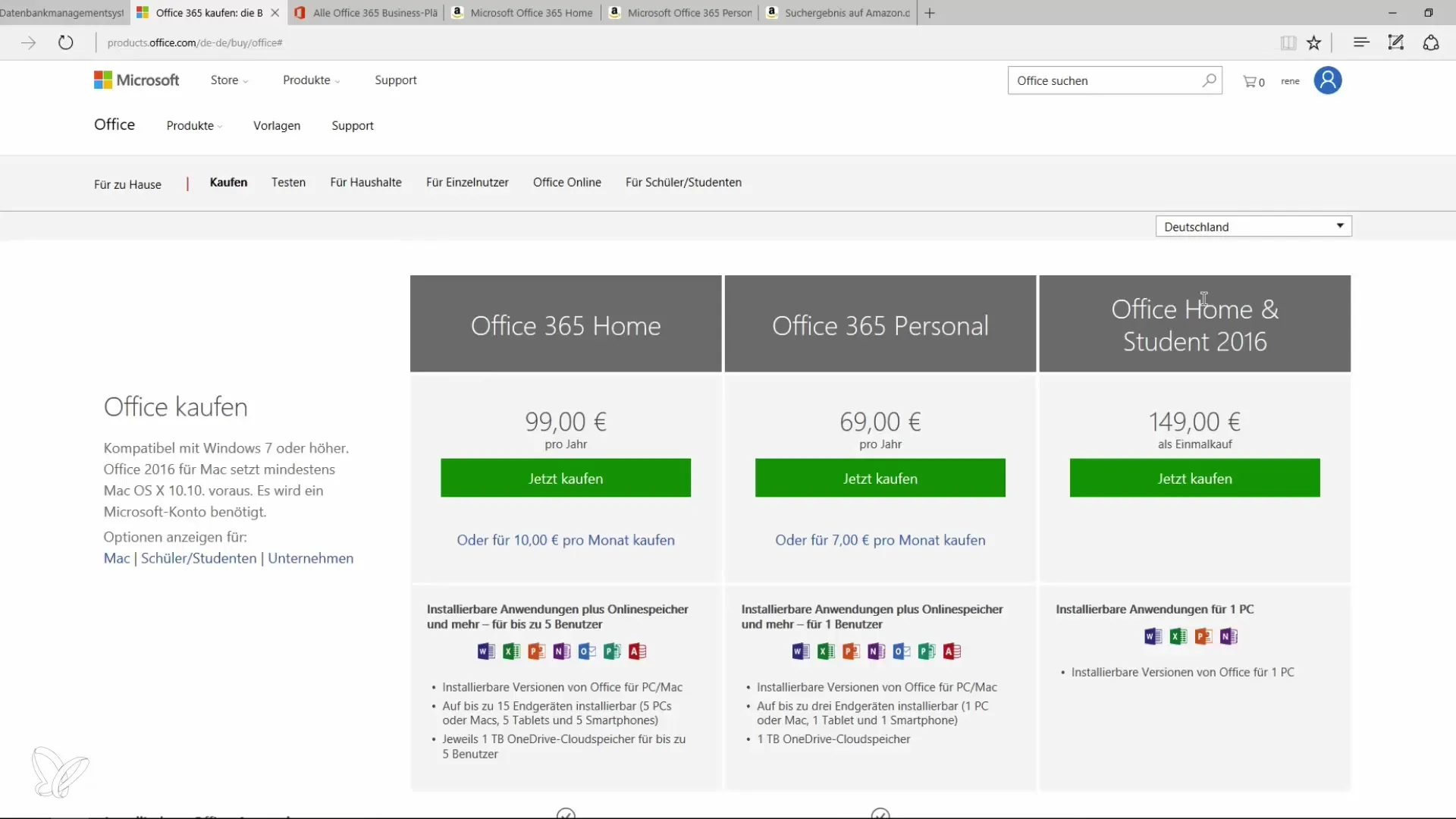Show options for Unternehmen

(310, 559)
